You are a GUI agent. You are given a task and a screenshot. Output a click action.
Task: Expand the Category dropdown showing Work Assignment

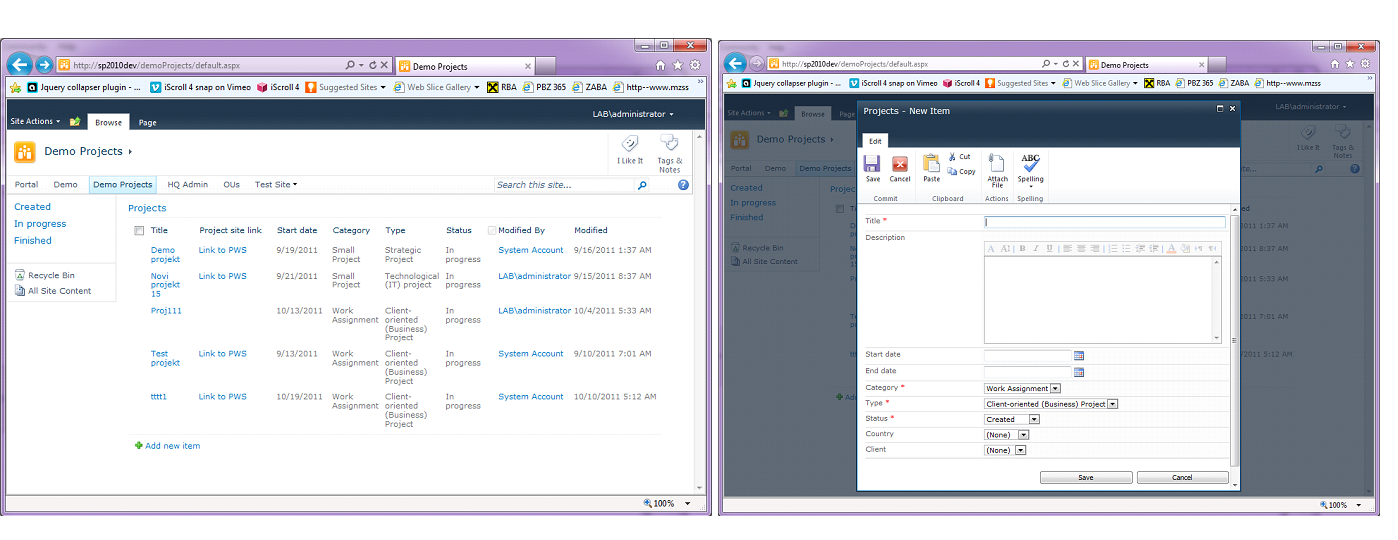[1055, 389]
